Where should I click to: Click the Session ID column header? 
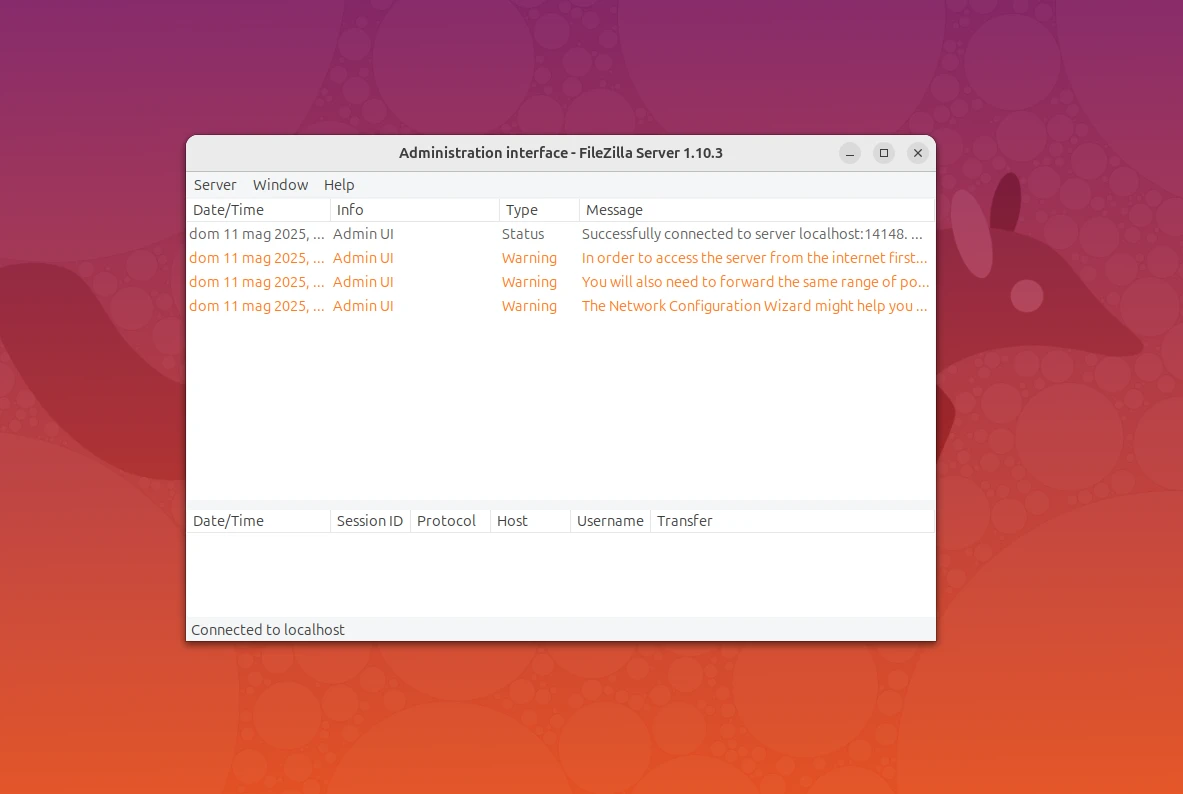pos(369,520)
